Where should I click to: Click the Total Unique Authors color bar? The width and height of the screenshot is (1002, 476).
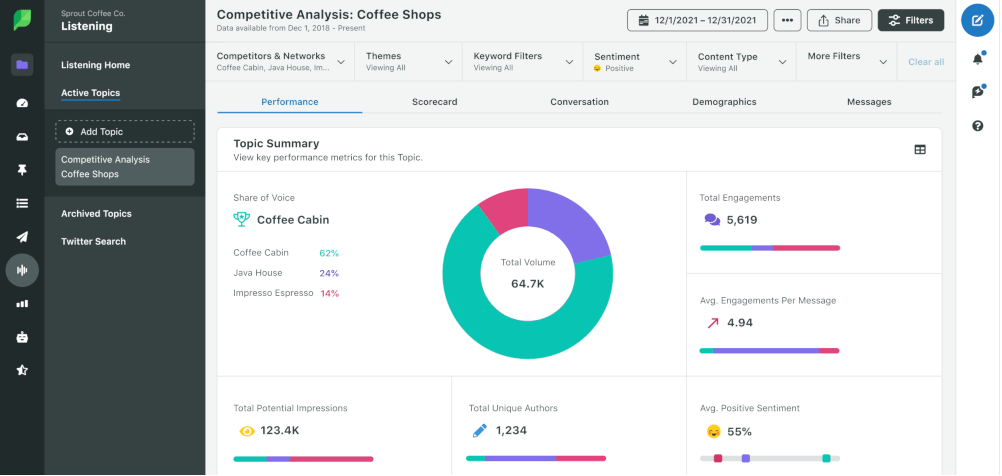pos(536,458)
